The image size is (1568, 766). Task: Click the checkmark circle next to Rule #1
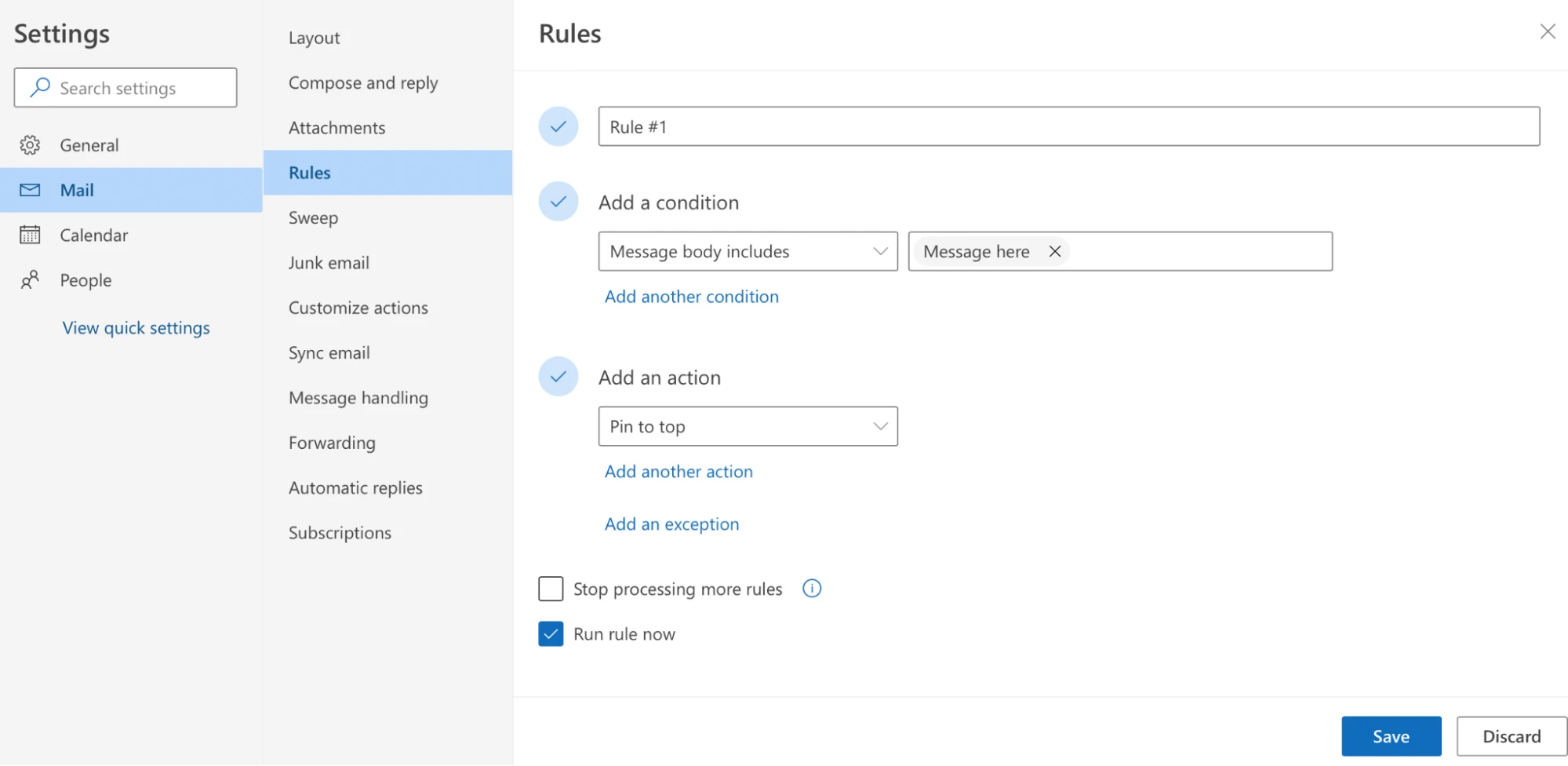(558, 126)
